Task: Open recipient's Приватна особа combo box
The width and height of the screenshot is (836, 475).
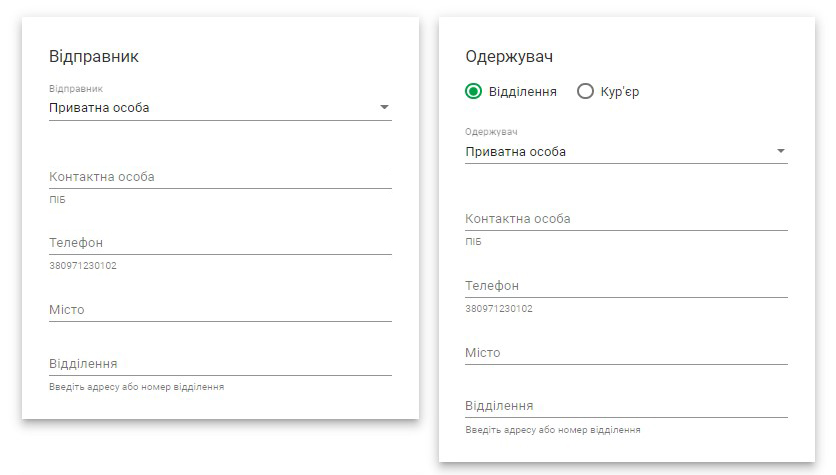Action: (x=626, y=151)
